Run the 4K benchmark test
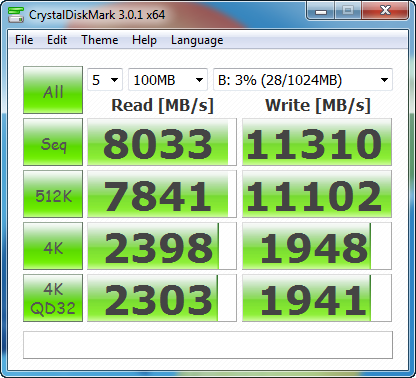 click(x=53, y=246)
